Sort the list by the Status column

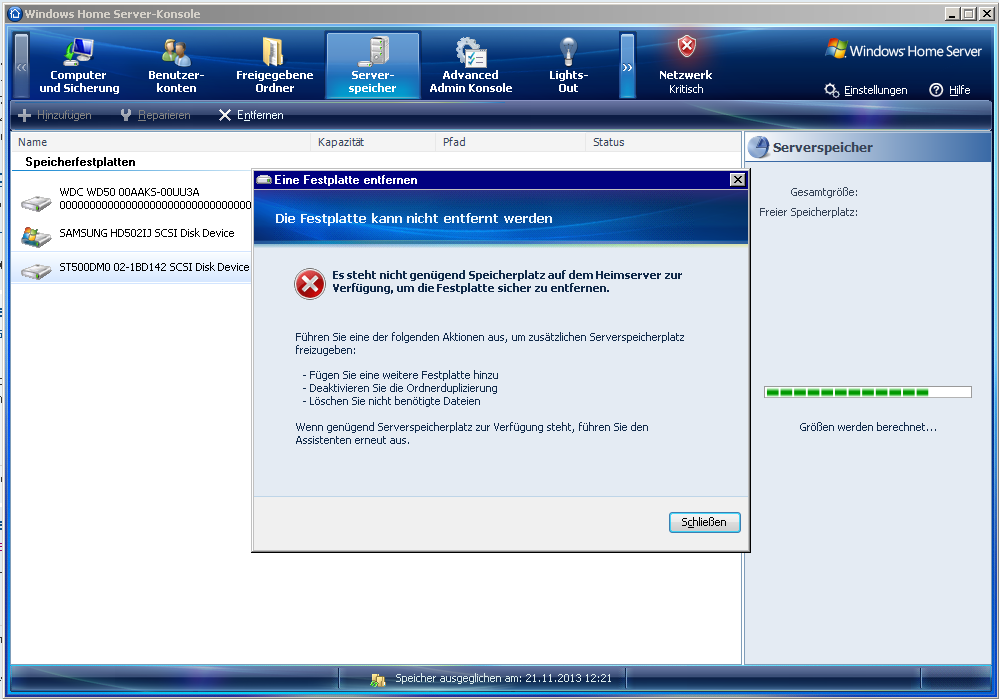coord(608,142)
